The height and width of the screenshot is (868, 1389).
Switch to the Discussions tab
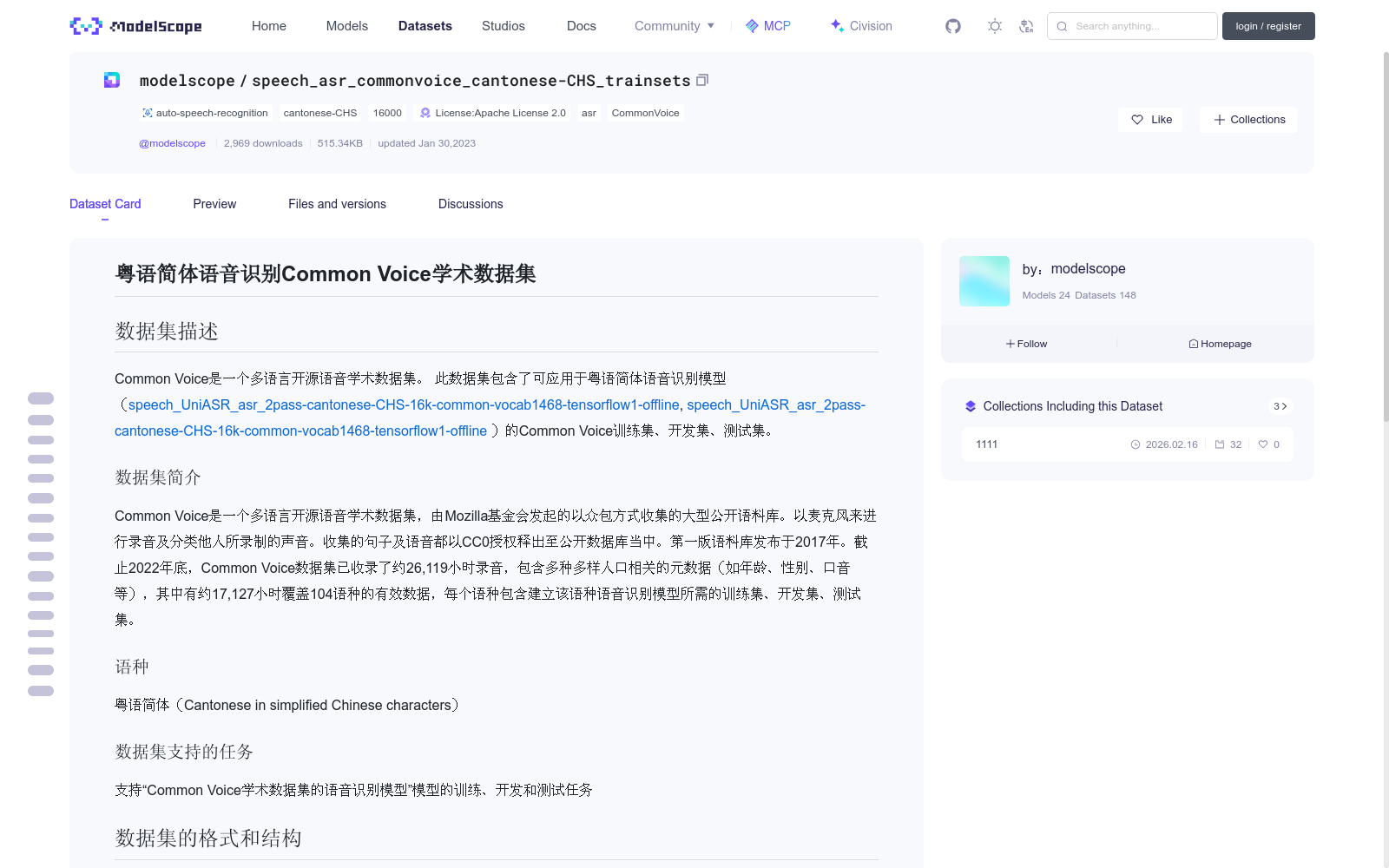pos(471,204)
